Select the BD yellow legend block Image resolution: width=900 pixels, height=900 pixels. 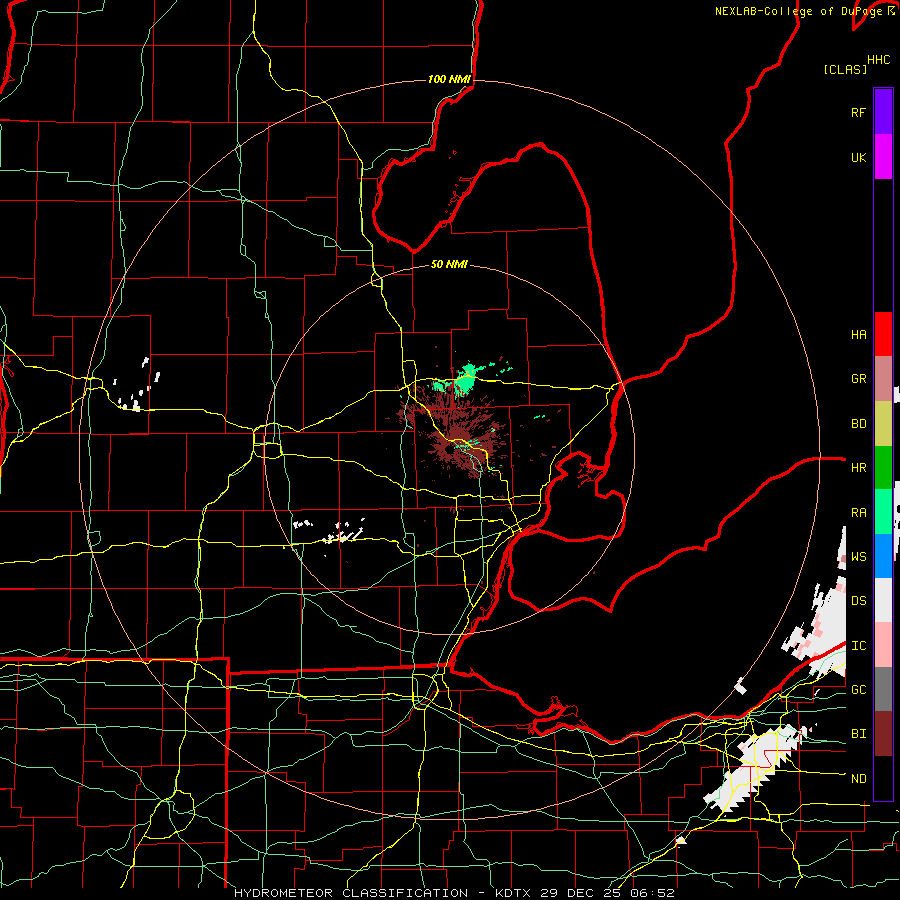click(883, 423)
